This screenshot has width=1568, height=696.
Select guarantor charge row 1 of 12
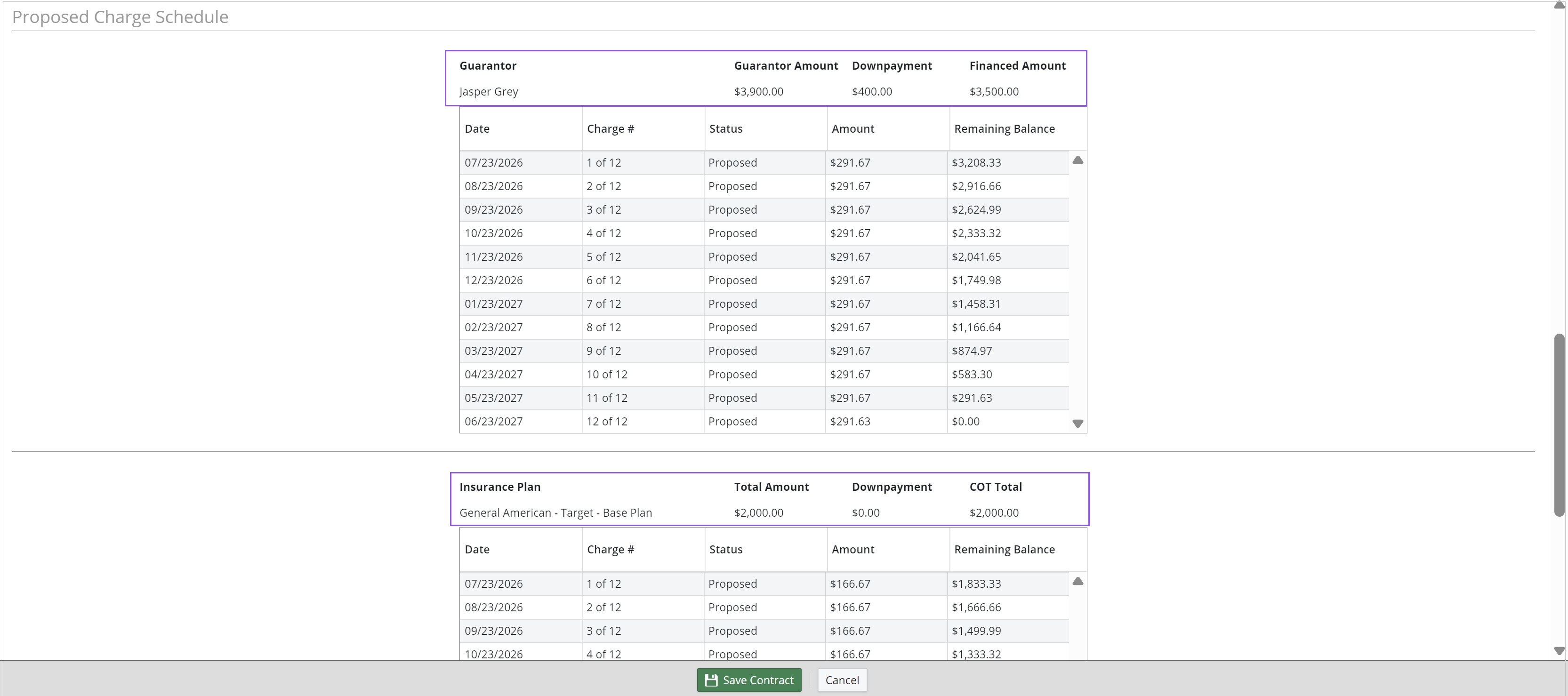tap(764, 162)
